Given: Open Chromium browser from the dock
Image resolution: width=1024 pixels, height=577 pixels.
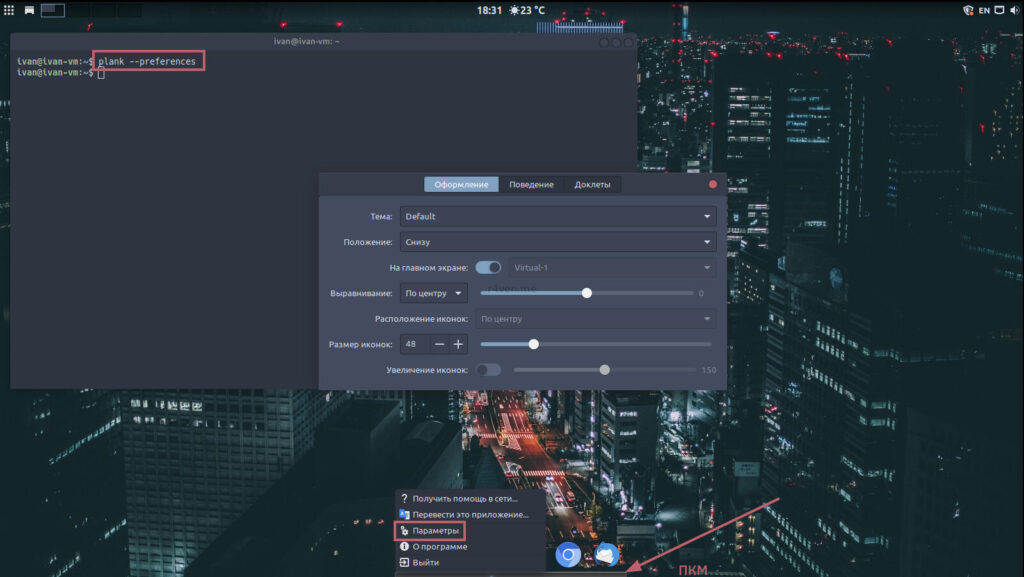Looking at the screenshot, I should click(x=568, y=555).
